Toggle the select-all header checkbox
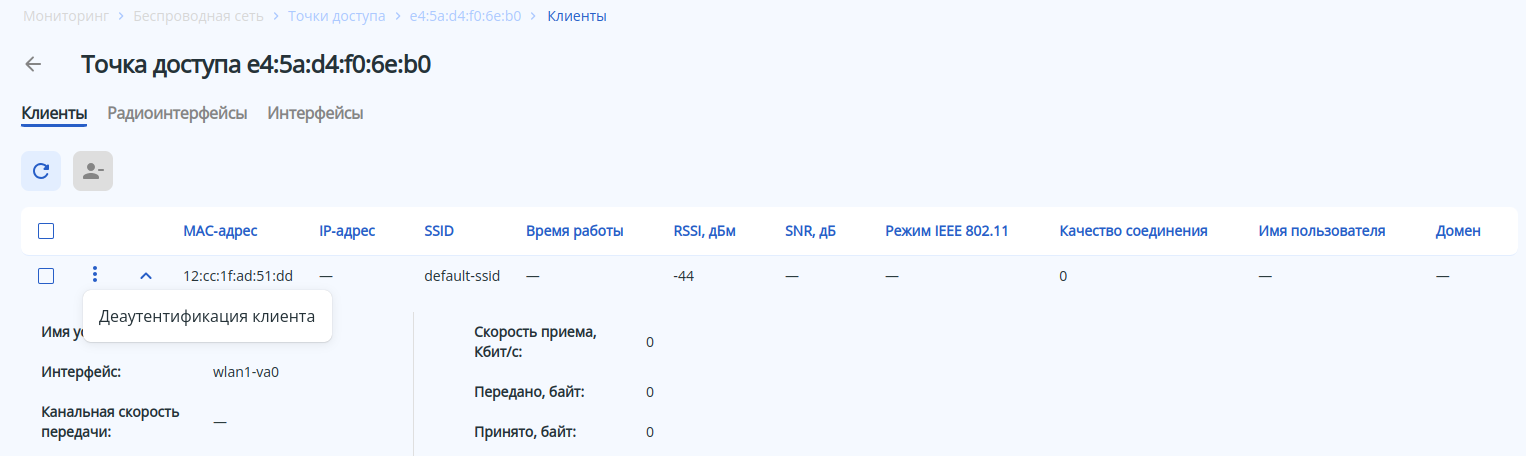Image resolution: width=1526 pixels, height=456 pixels. pos(46,231)
